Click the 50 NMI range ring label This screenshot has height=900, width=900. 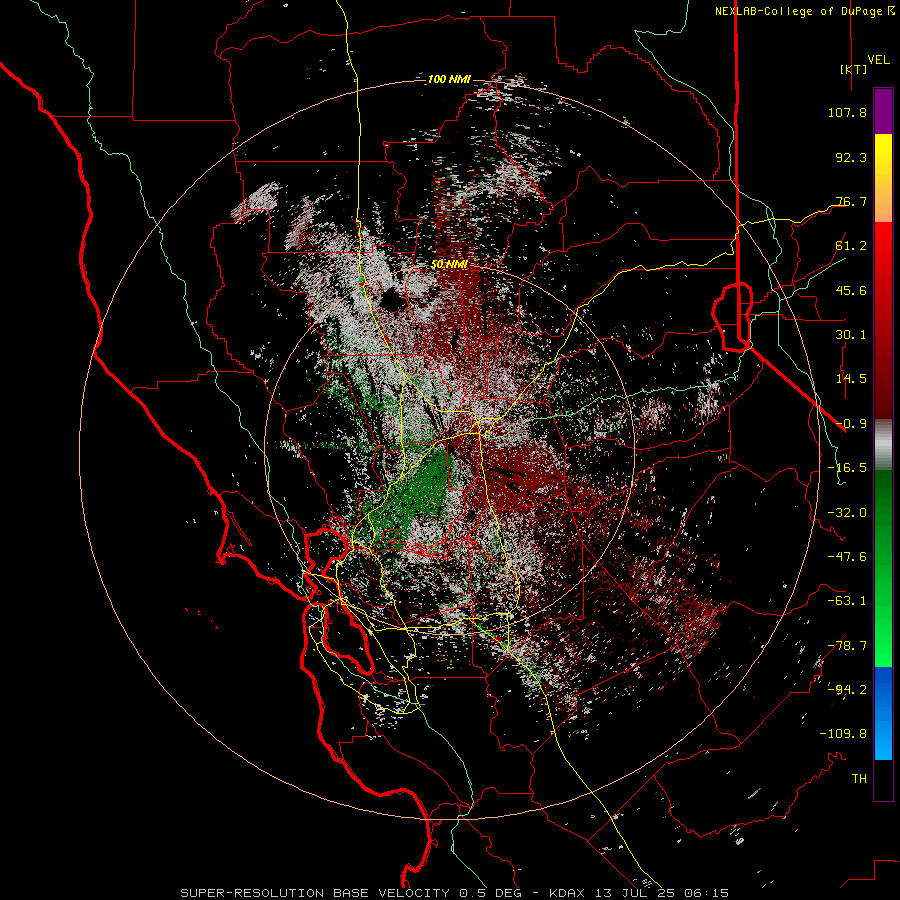click(449, 264)
